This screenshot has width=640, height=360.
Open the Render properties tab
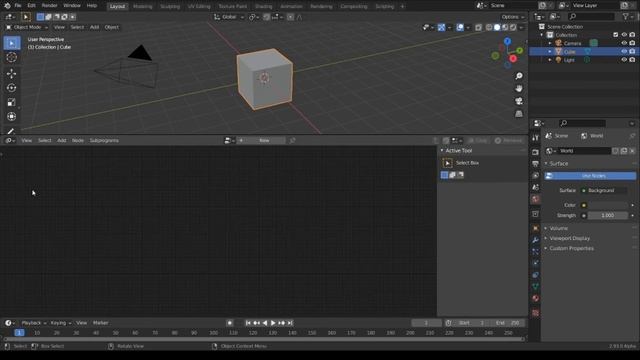[536, 152]
